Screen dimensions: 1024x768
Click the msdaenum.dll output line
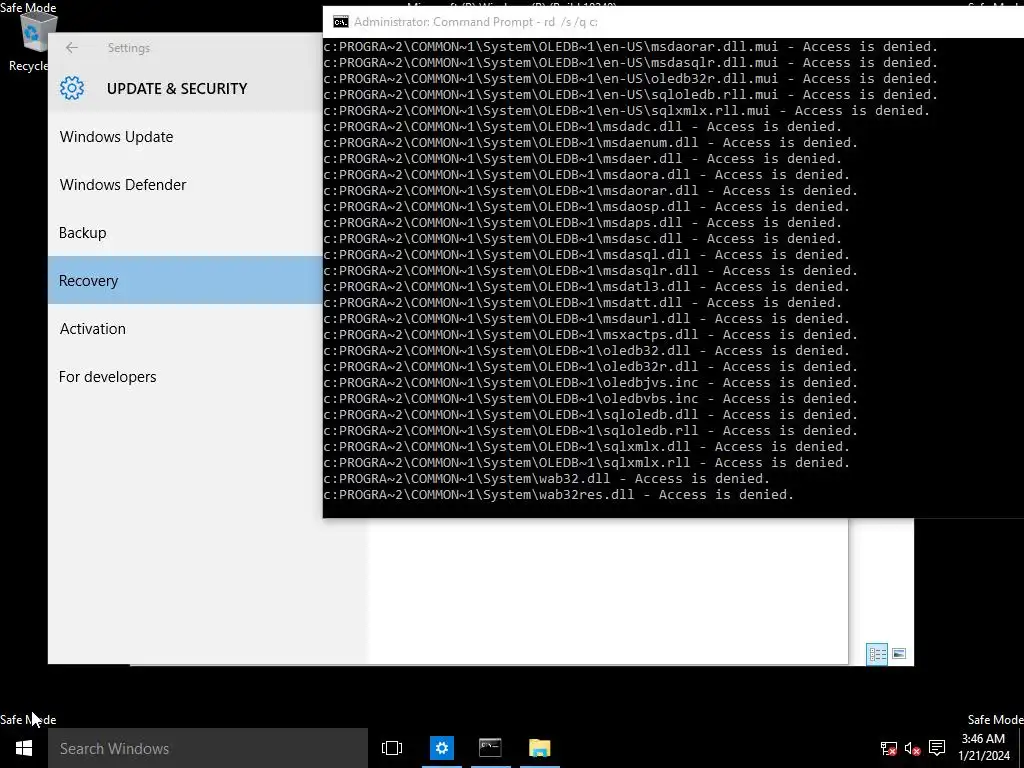point(590,142)
